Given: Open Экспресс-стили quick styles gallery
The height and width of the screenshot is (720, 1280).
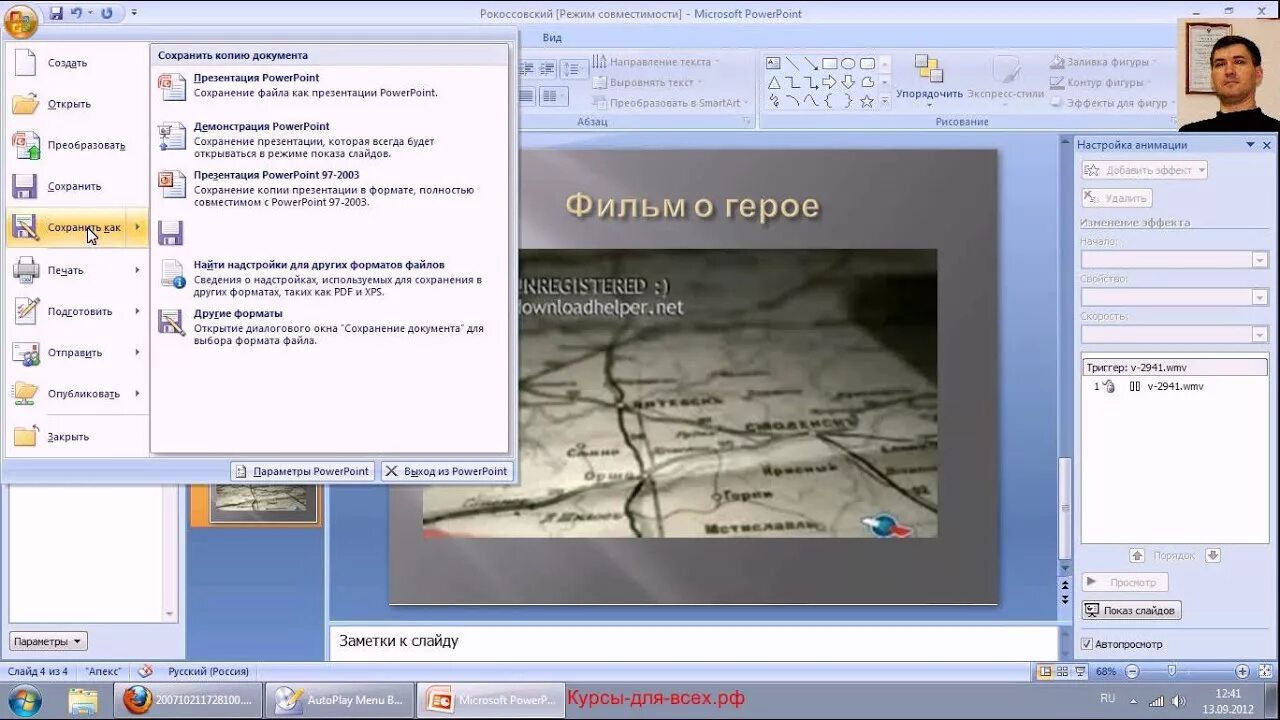Looking at the screenshot, I should click(1005, 80).
